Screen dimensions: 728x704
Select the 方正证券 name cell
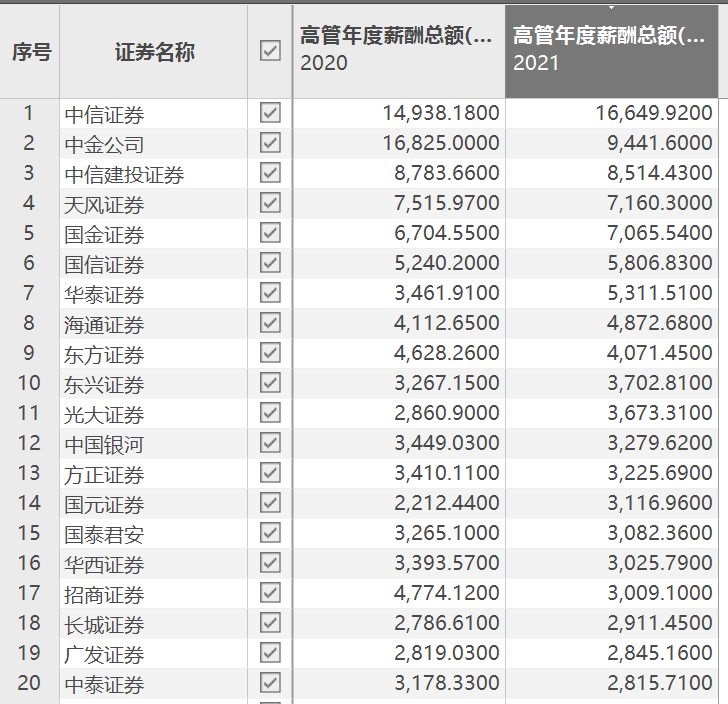point(153,473)
